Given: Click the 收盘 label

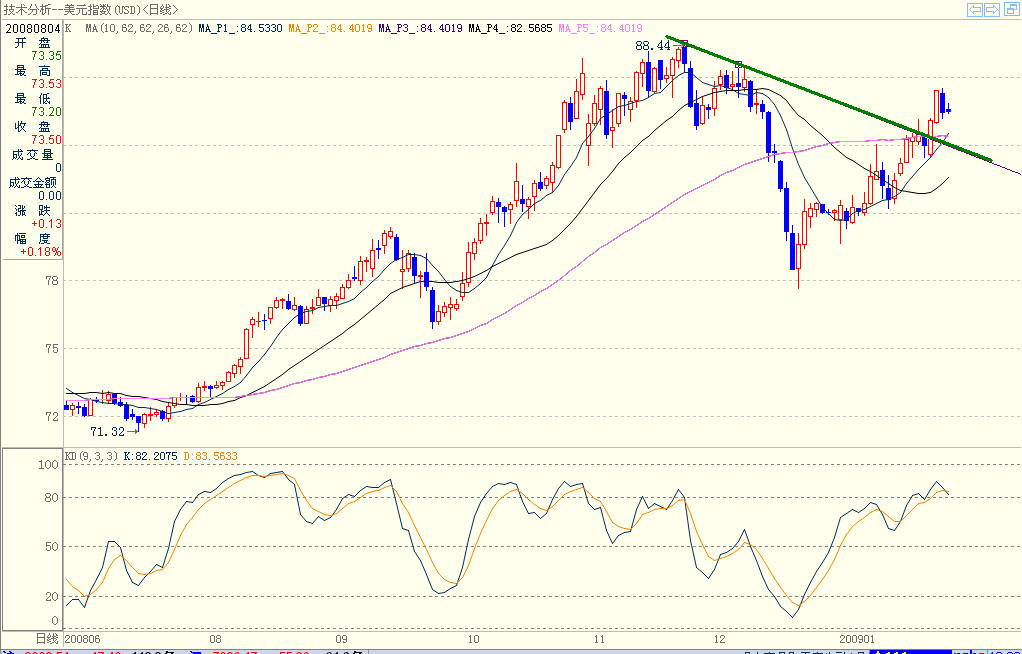Looking at the screenshot, I should click(33, 126).
